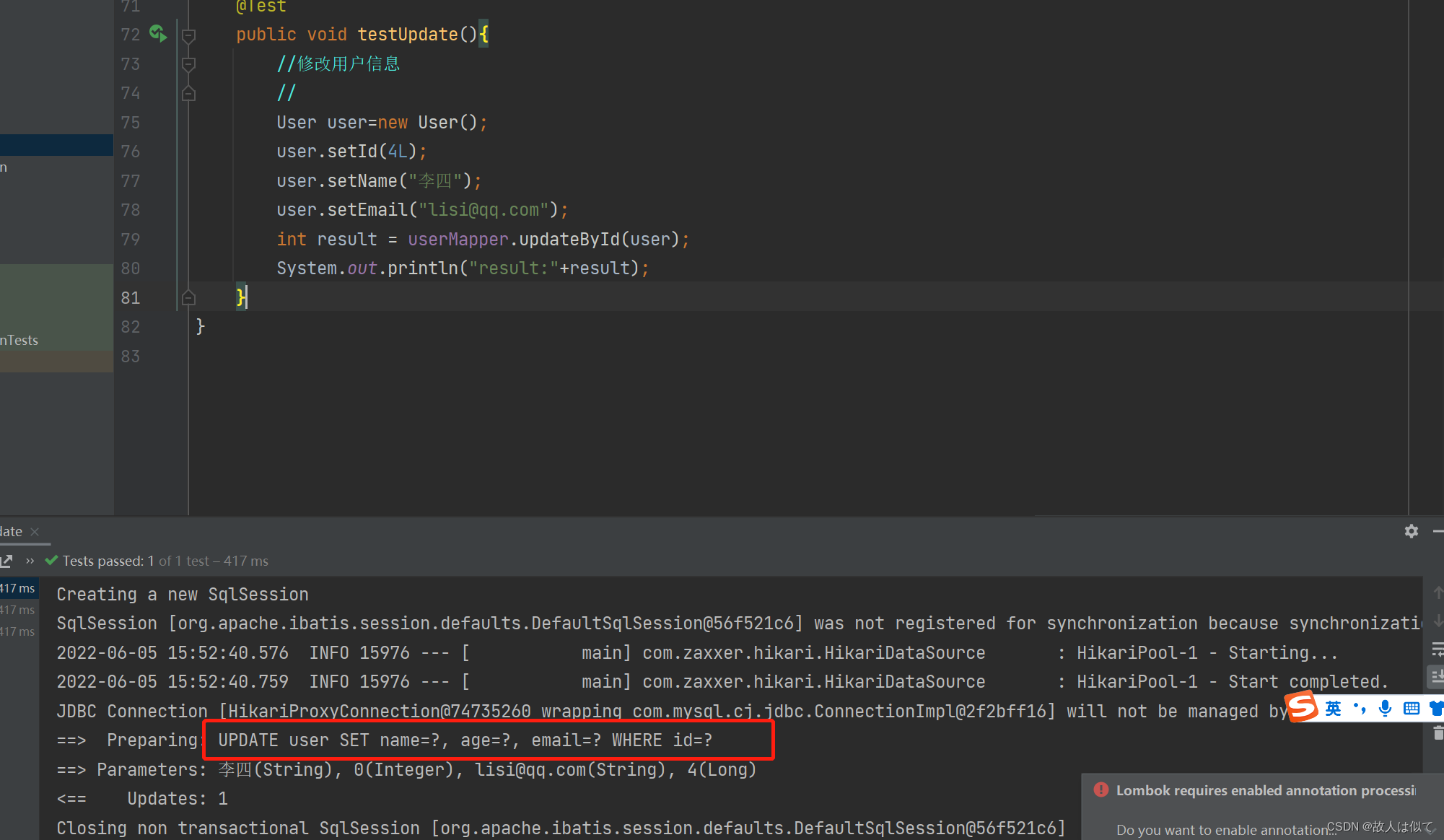Click 'updateById' method call

(x=569, y=240)
